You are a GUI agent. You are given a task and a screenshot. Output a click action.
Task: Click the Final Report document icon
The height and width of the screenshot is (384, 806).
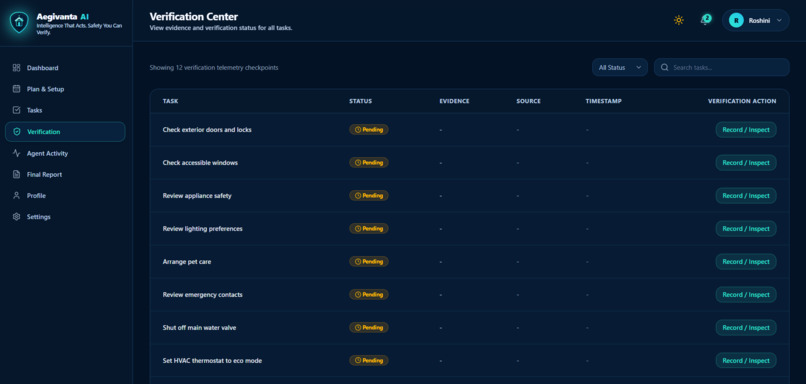(x=16, y=174)
